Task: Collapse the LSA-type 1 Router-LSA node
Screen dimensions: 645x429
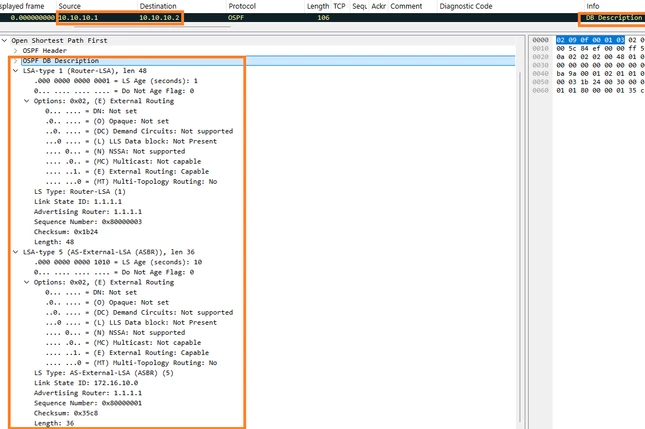Action: coord(16,71)
